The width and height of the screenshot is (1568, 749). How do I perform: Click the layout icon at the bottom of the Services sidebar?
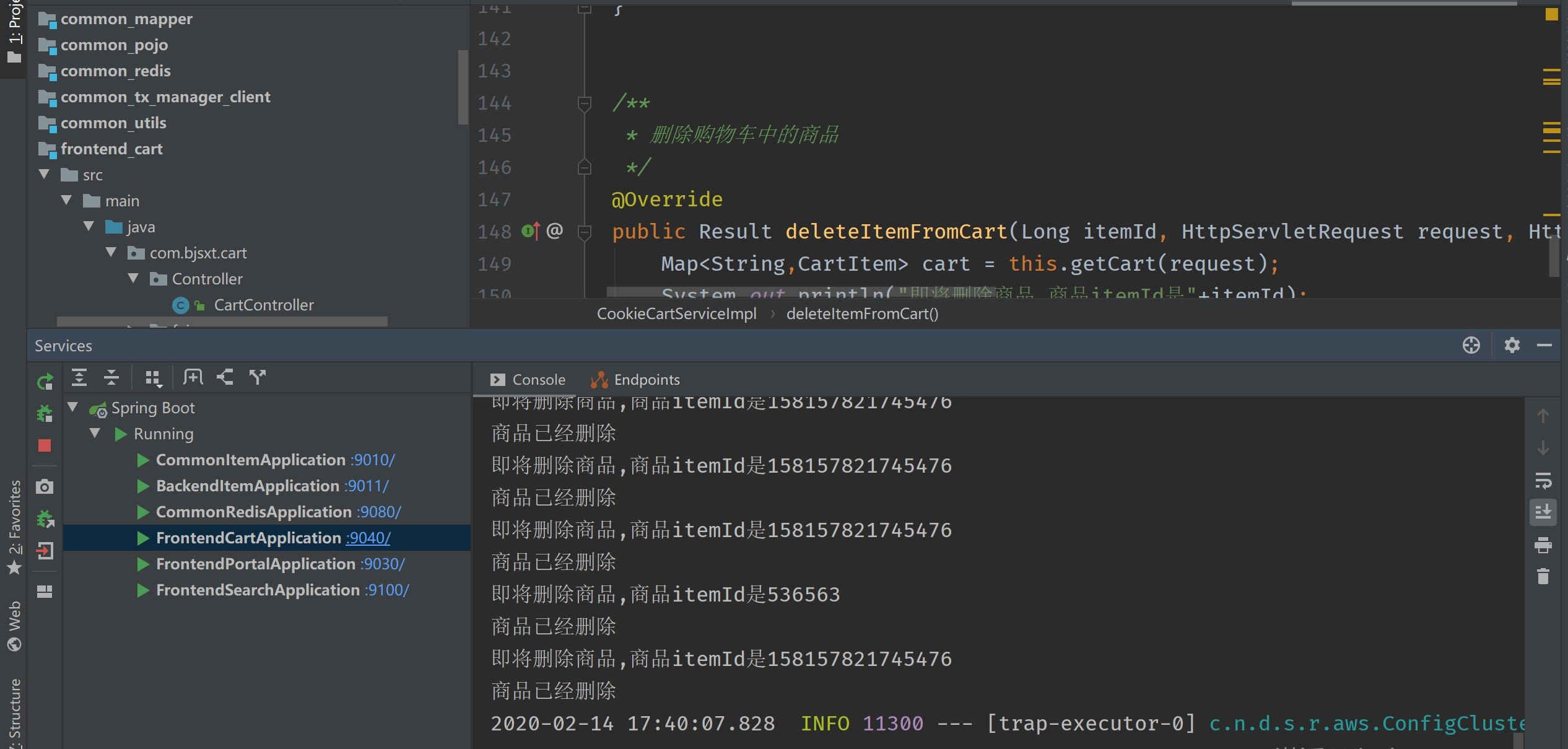[x=45, y=591]
